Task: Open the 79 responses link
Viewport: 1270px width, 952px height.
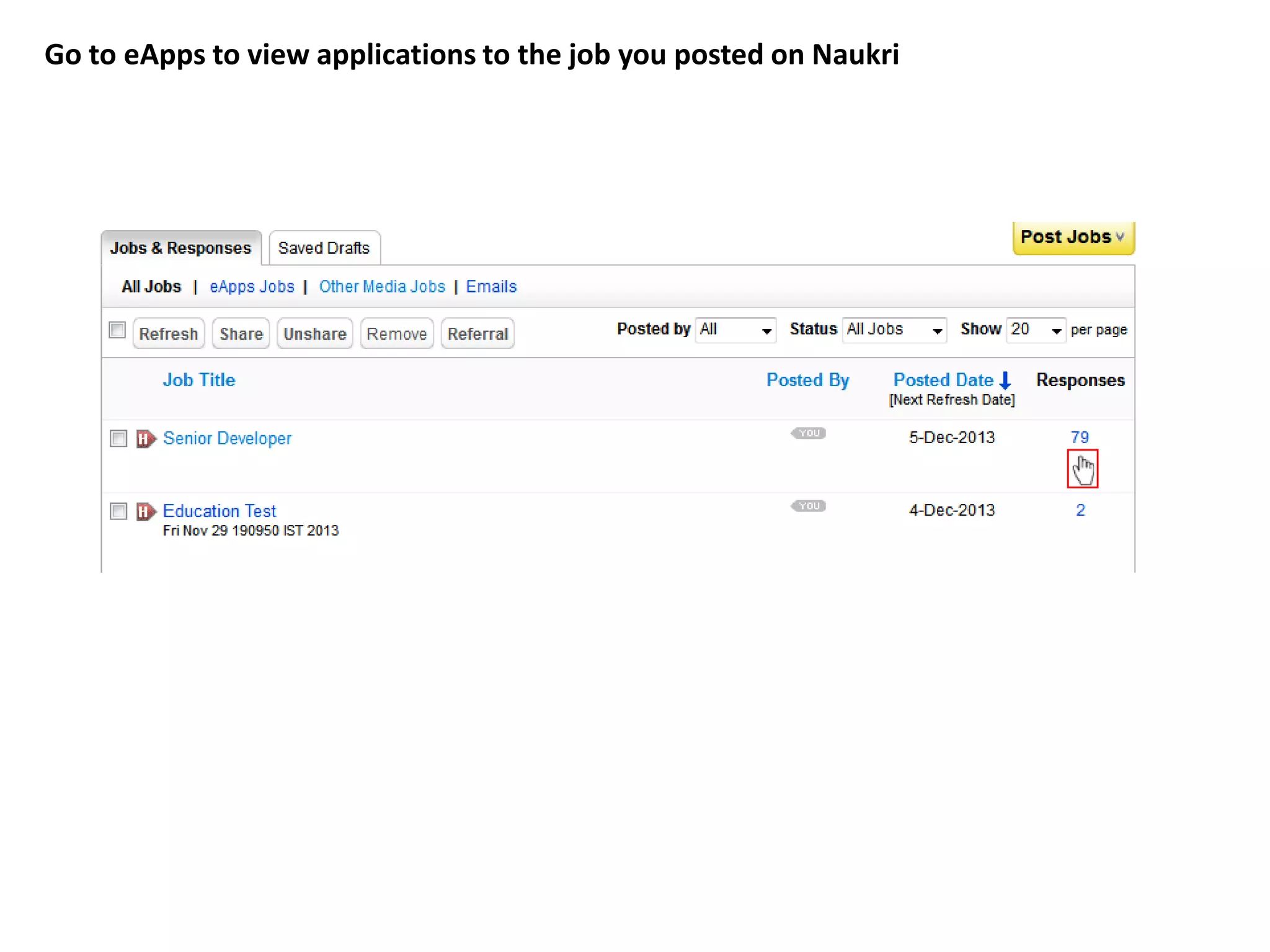Action: pos(1080,438)
